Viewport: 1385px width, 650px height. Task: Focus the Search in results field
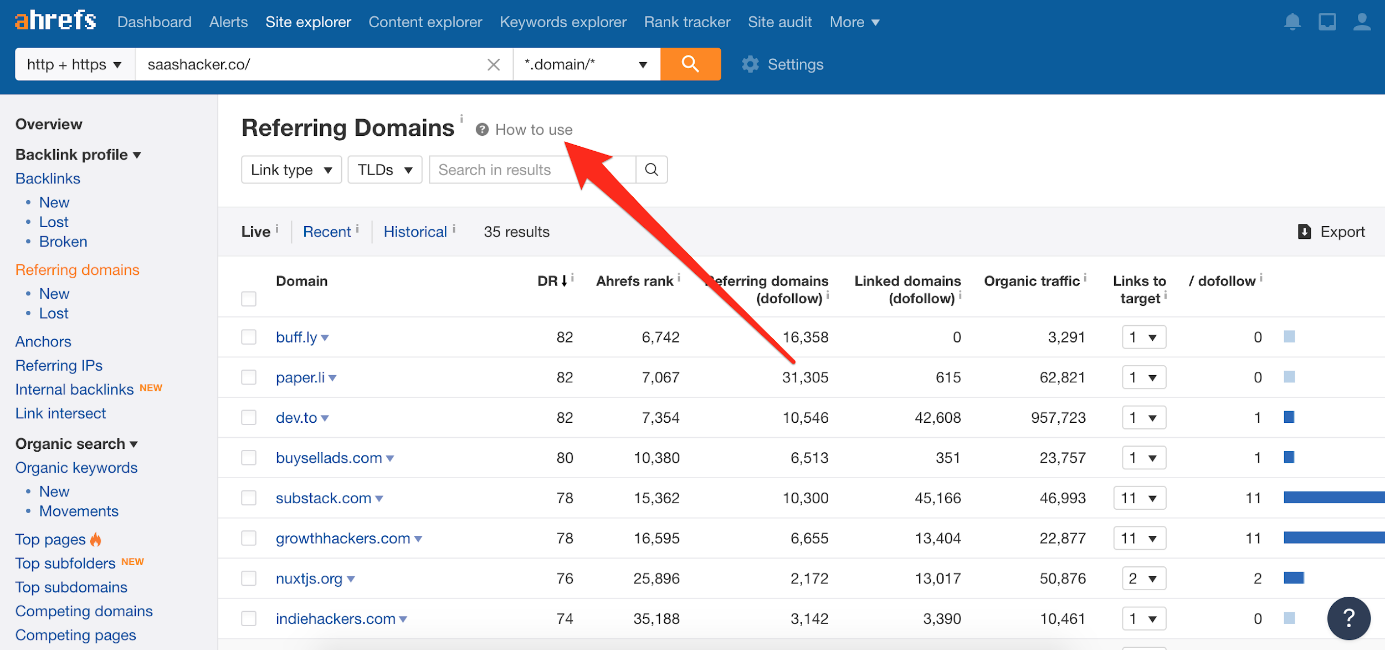(533, 170)
